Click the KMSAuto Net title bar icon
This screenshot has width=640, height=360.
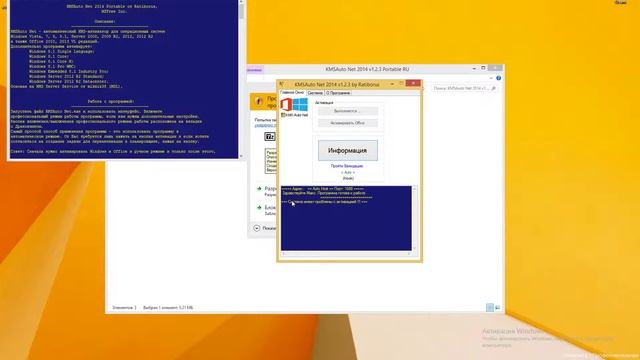tap(282, 84)
